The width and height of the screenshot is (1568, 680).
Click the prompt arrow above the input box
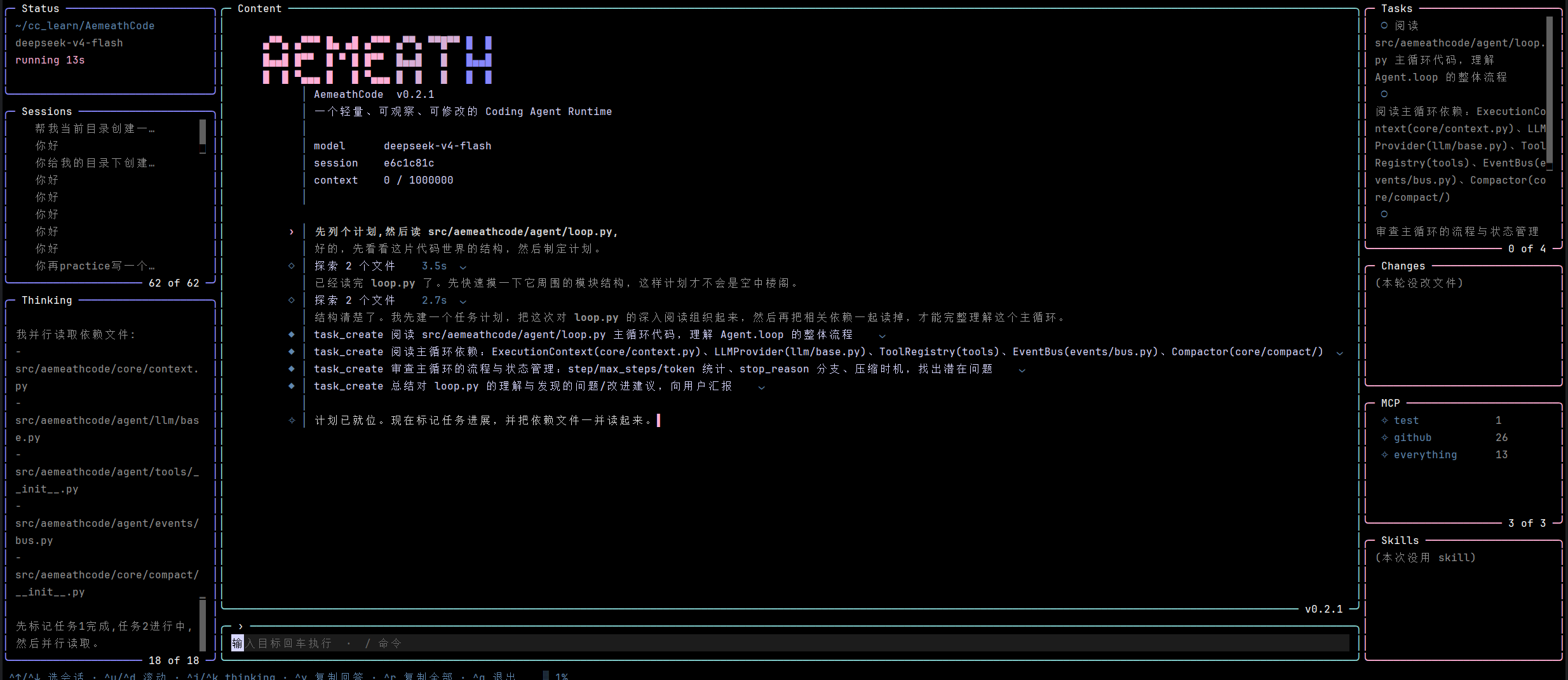point(241,627)
